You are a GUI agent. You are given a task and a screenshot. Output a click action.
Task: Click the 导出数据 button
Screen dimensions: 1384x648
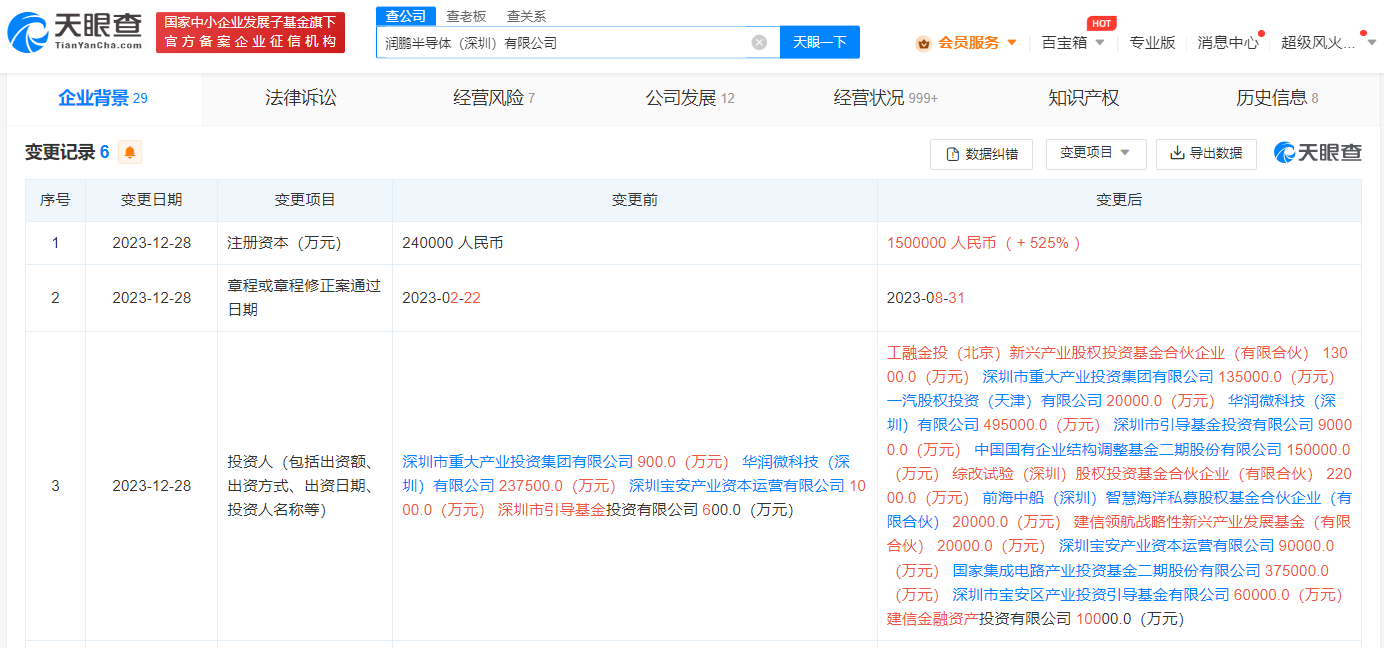[1206, 153]
